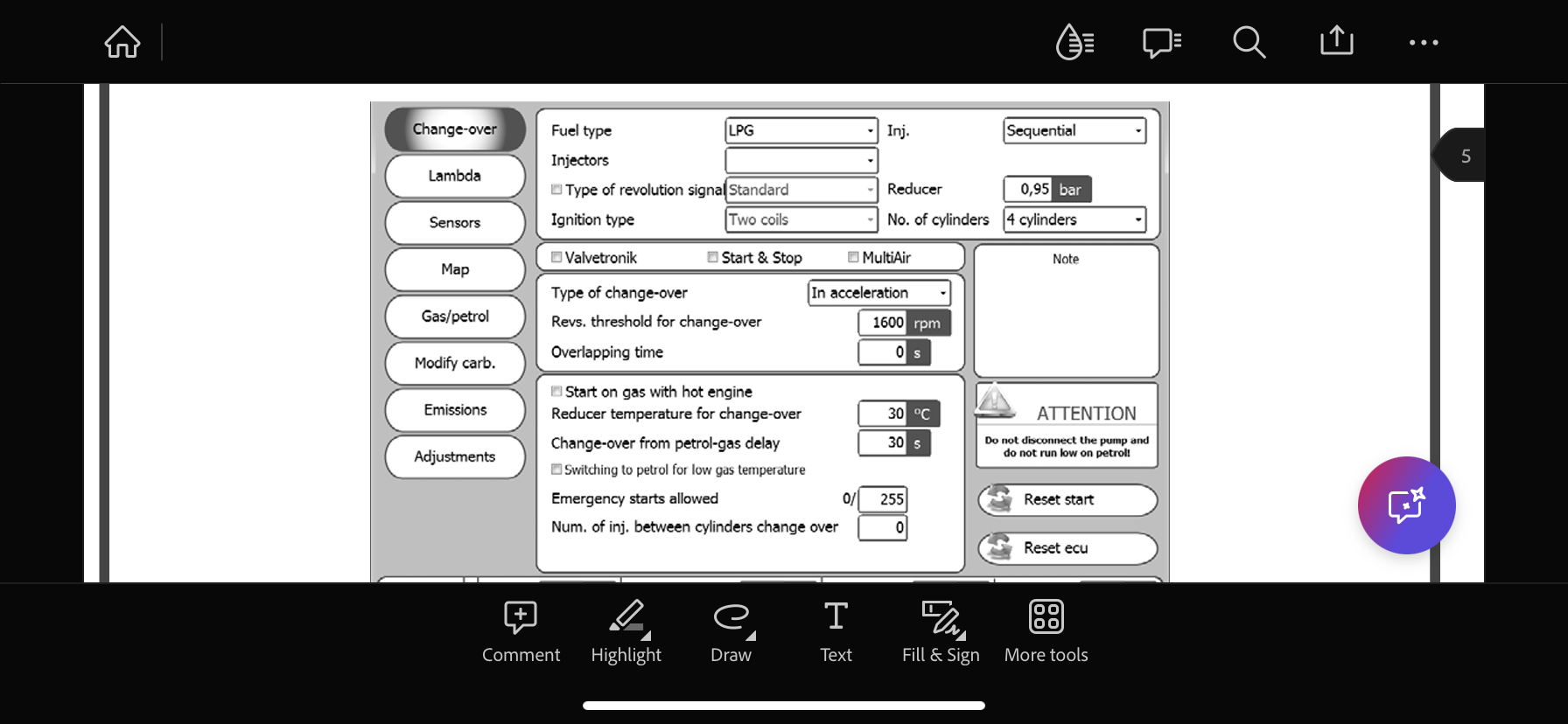Click the 'Revs. threshold for change-over' label
This screenshot has height=724, width=1568.
pyautogui.click(x=656, y=322)
